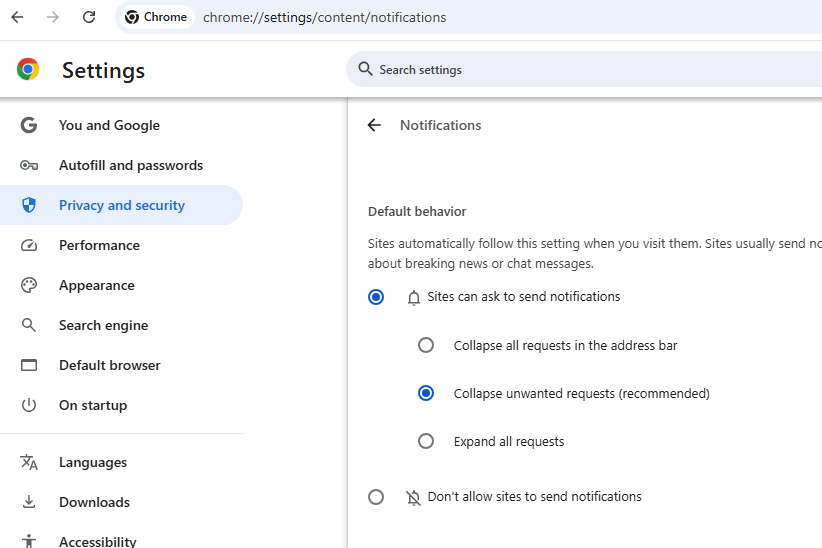Open the Search engine settings section

(x=103, y=325)
